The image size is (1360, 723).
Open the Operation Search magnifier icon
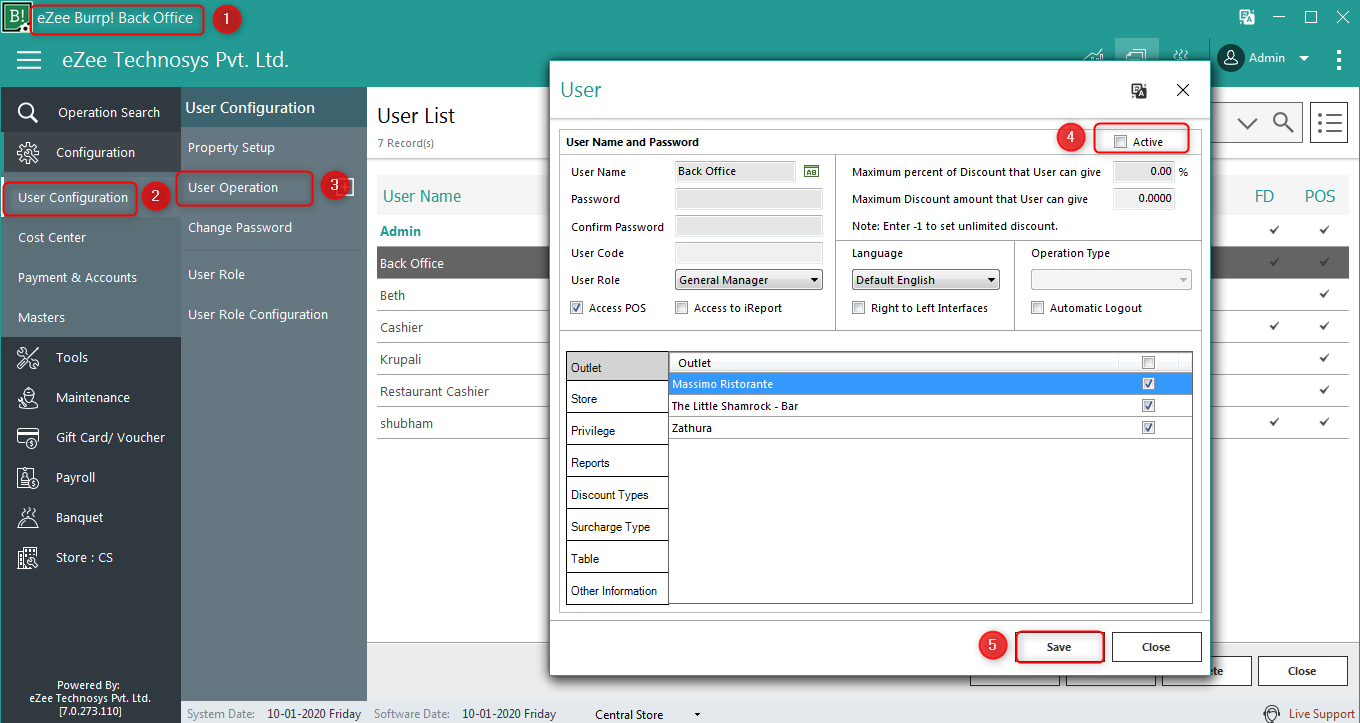coord(28,112)
